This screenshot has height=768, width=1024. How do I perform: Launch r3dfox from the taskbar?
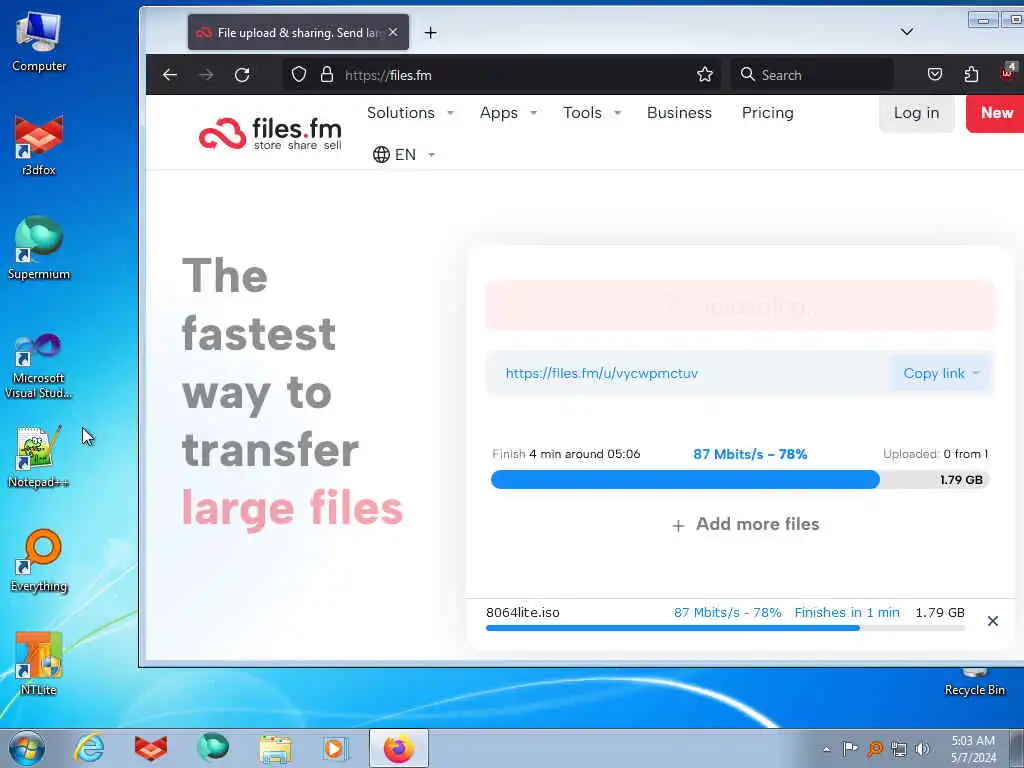coord(151,748)
